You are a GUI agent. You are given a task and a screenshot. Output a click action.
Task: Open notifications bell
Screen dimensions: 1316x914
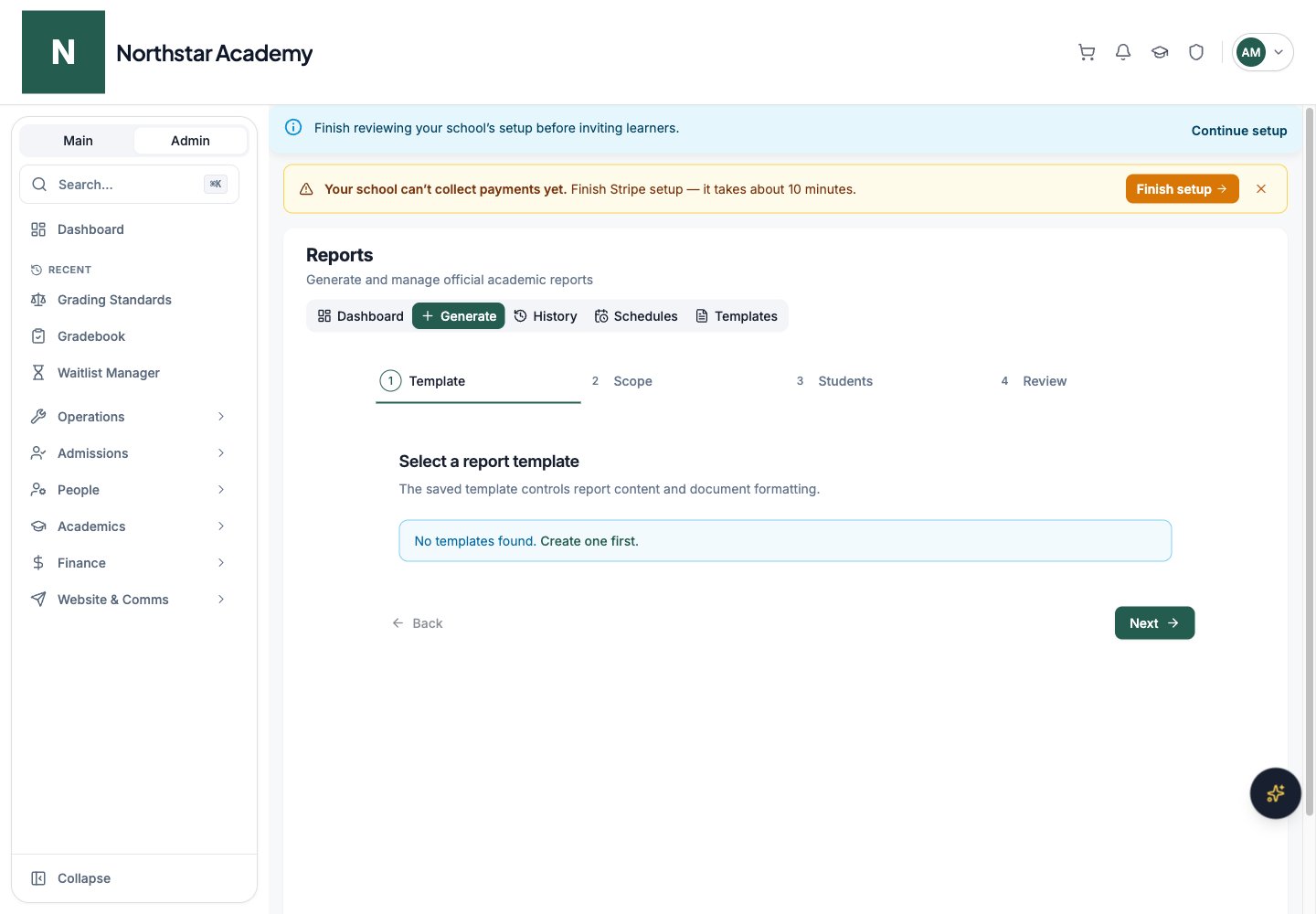click(x=1123, y=52)
